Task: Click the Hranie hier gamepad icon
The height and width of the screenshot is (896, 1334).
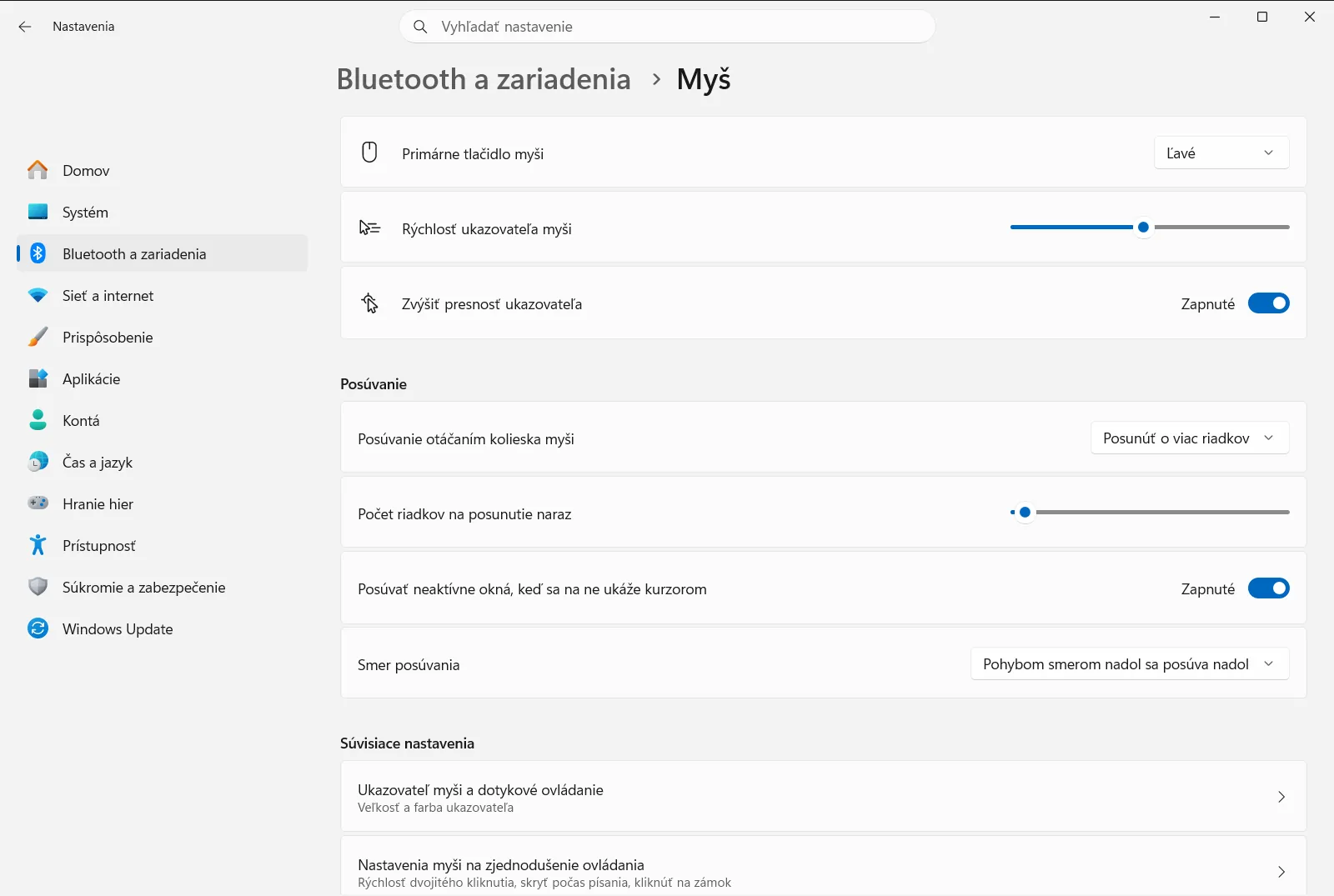Action: click(x=38, y=503)
